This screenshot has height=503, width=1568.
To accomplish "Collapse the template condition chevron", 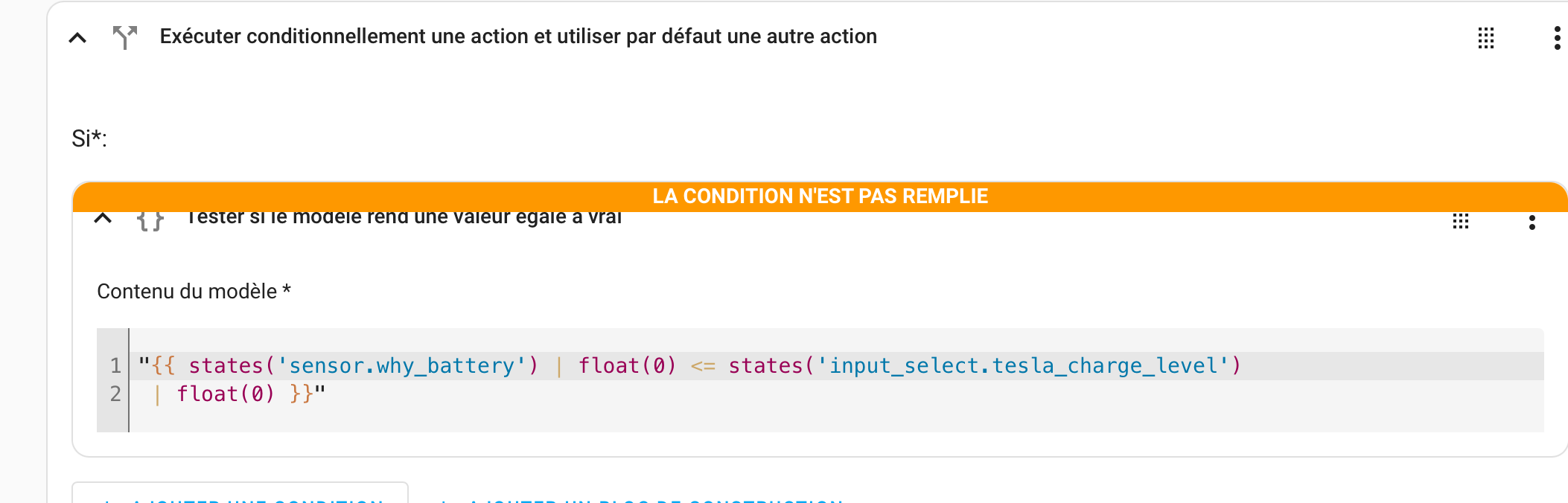I will [103, 218].
